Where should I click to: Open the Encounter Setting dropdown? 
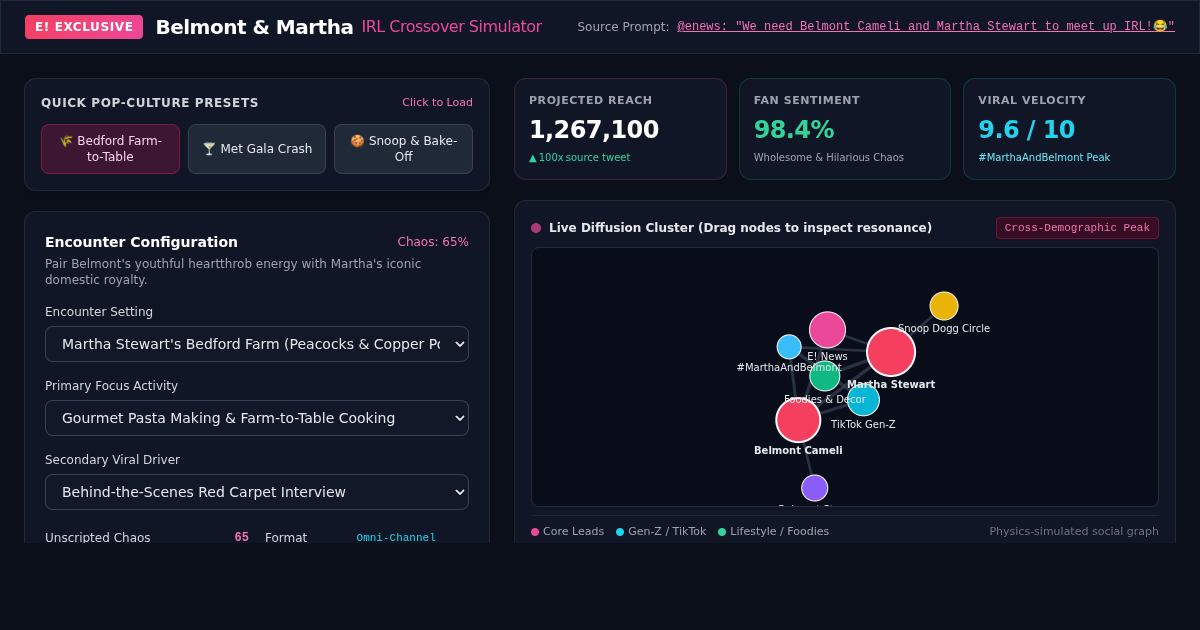257,344
